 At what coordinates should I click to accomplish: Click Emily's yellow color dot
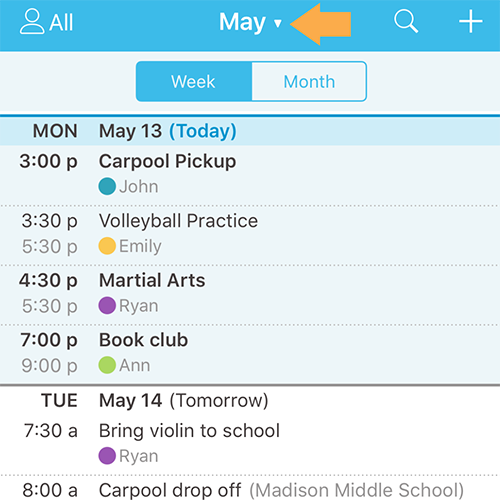(x=107, y=246)
